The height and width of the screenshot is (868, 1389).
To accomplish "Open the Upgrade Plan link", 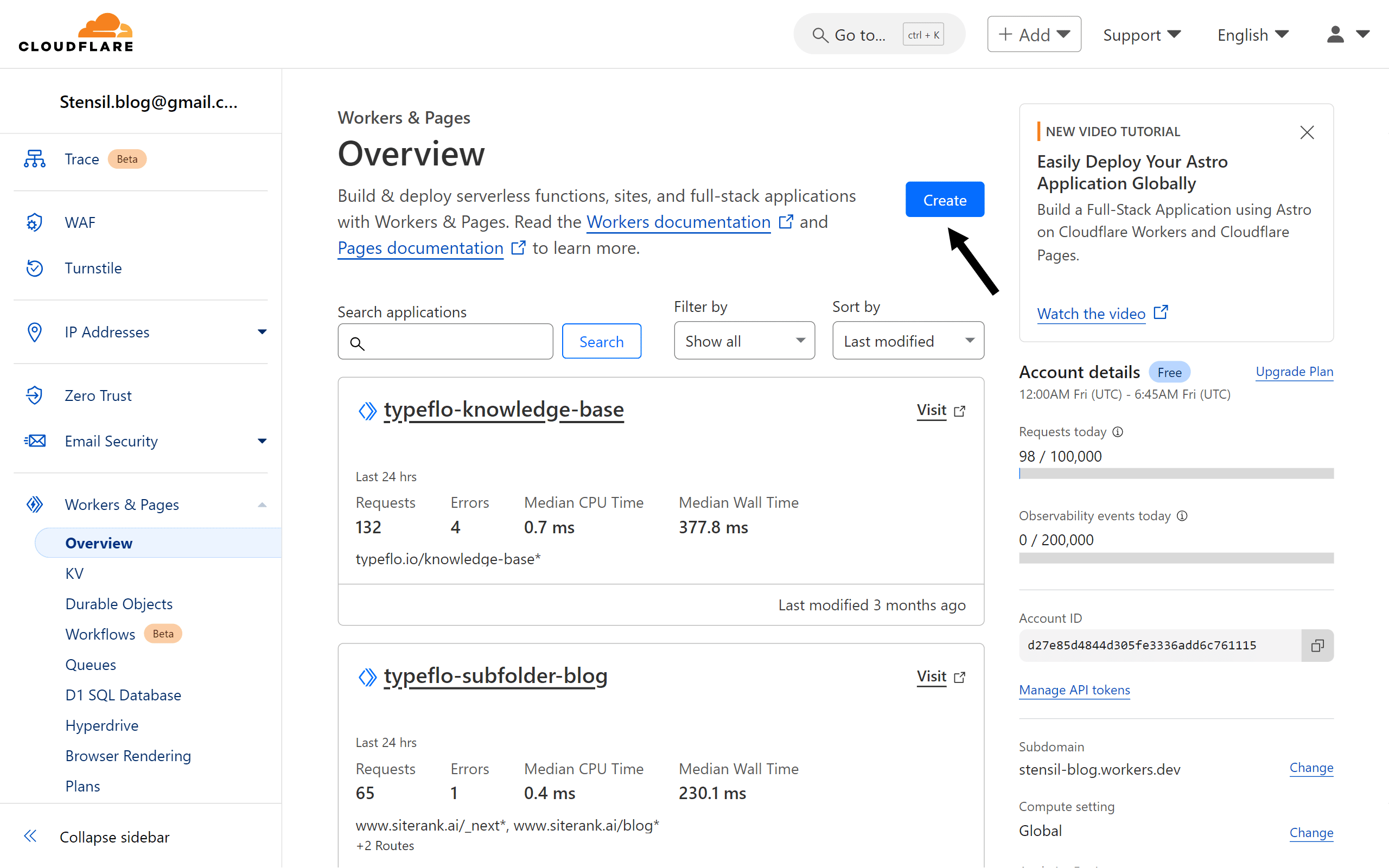I will point(1294,372).
